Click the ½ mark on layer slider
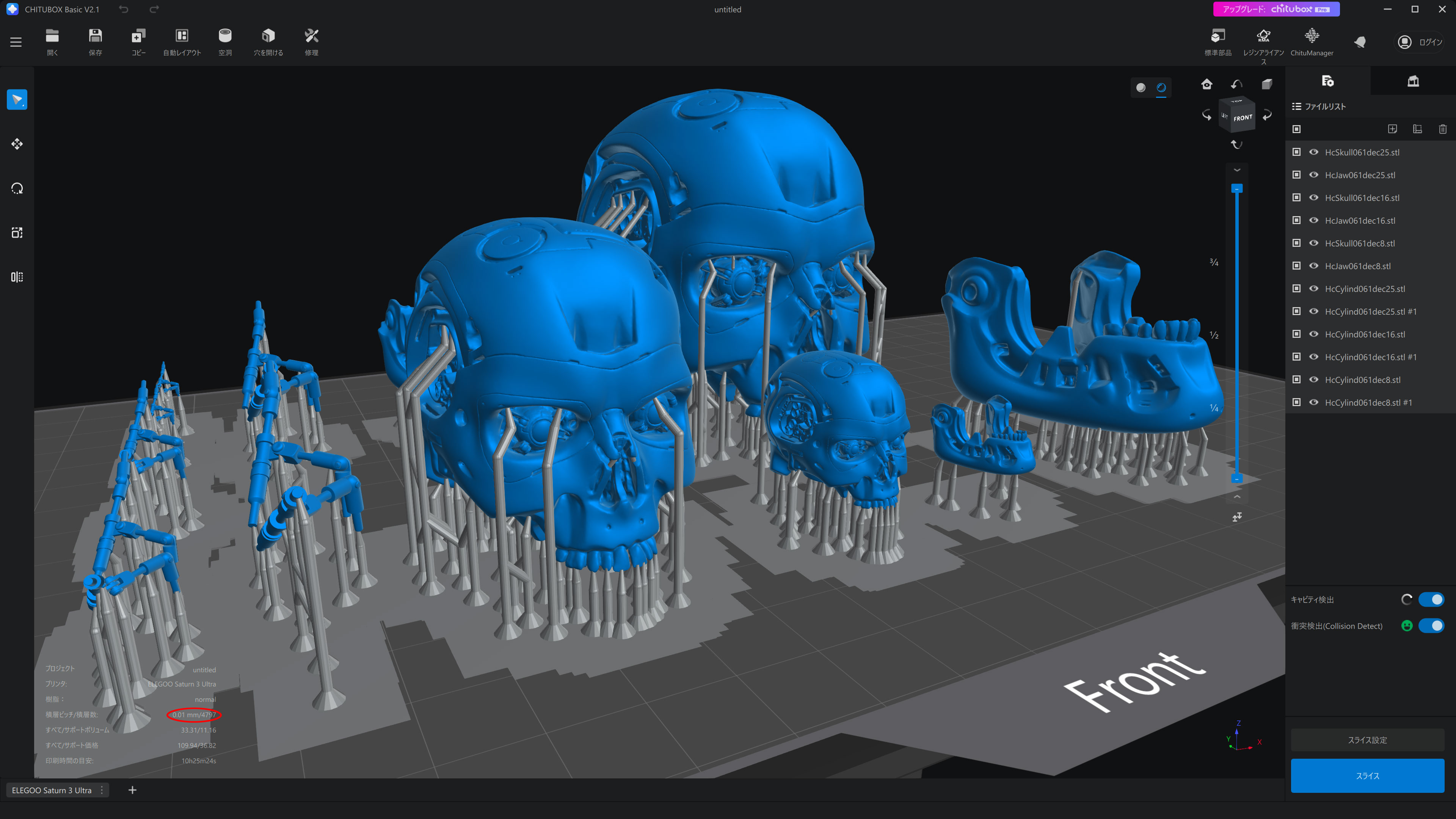The width and height of the screenshot is (1456, 819). click(1213, 335)
